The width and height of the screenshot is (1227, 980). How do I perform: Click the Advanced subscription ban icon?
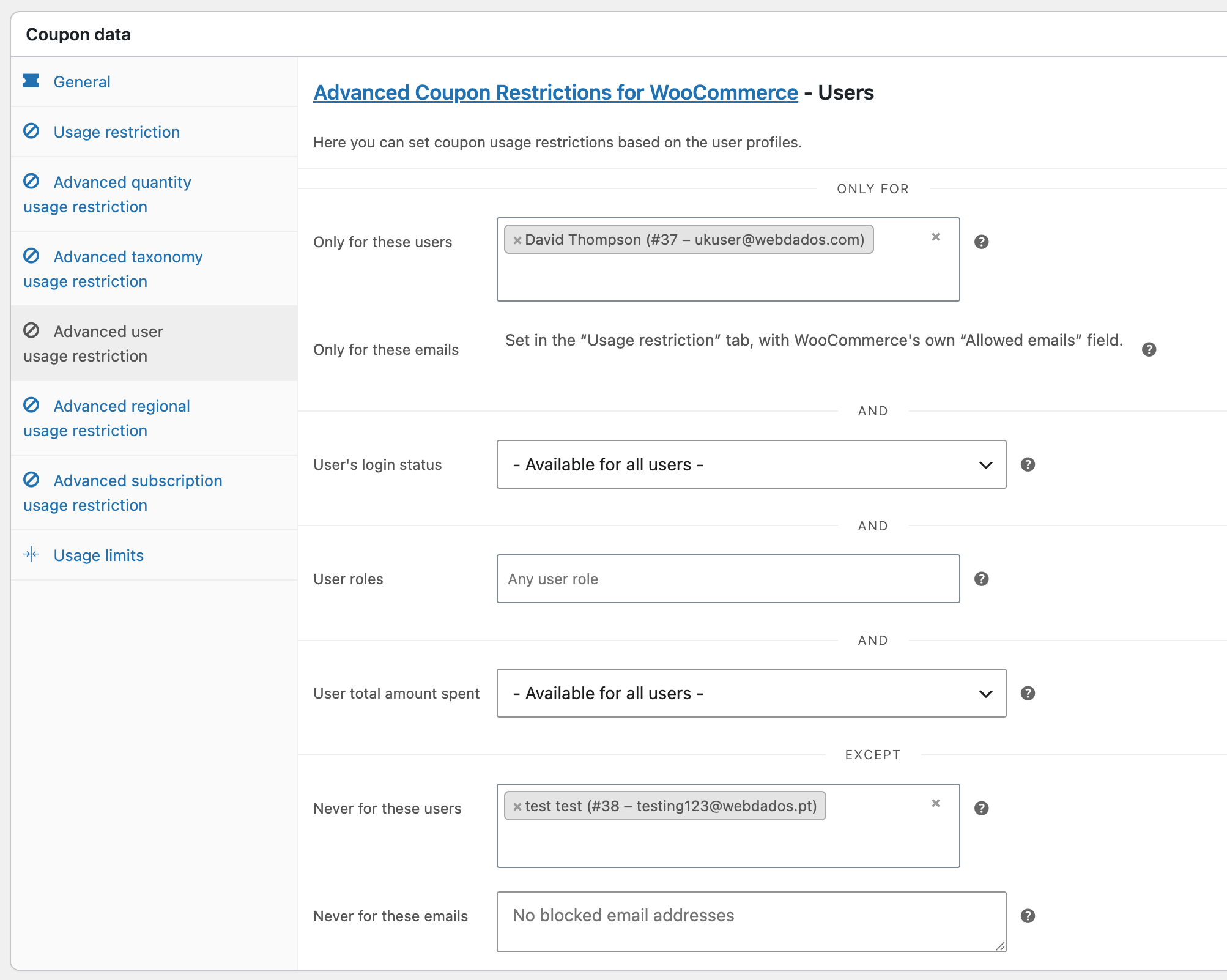point(31,480)
